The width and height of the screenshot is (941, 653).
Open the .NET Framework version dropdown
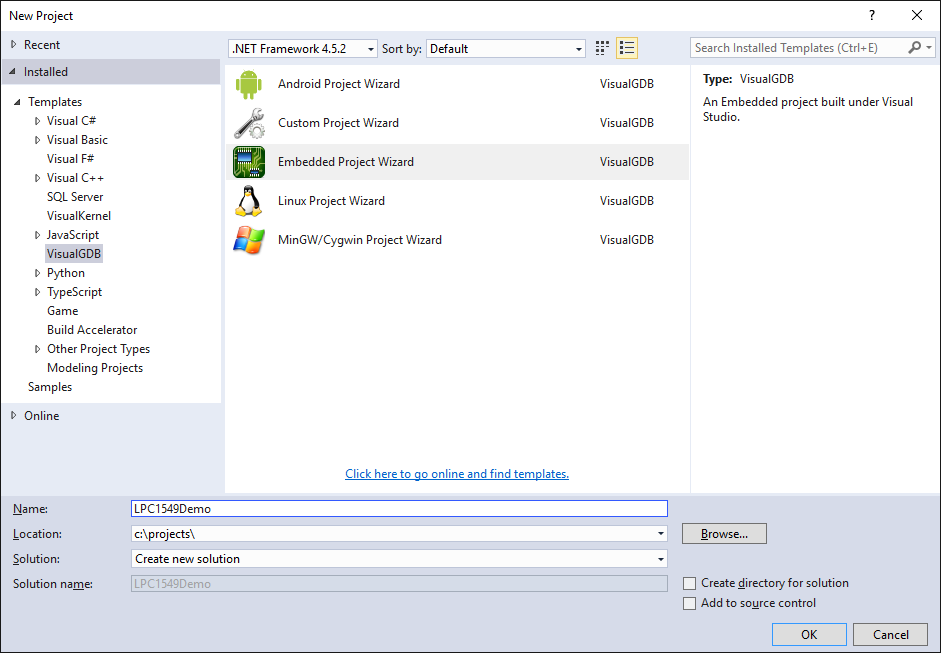[x=303, y=49]
